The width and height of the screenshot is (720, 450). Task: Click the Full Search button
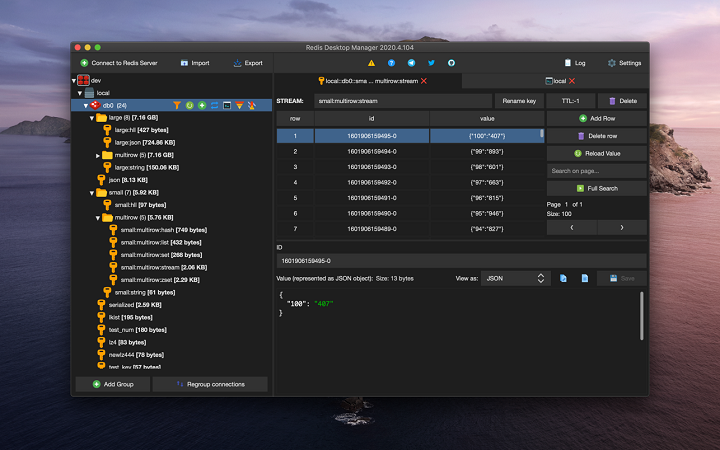pyautogui.click(x=596, y=188)
